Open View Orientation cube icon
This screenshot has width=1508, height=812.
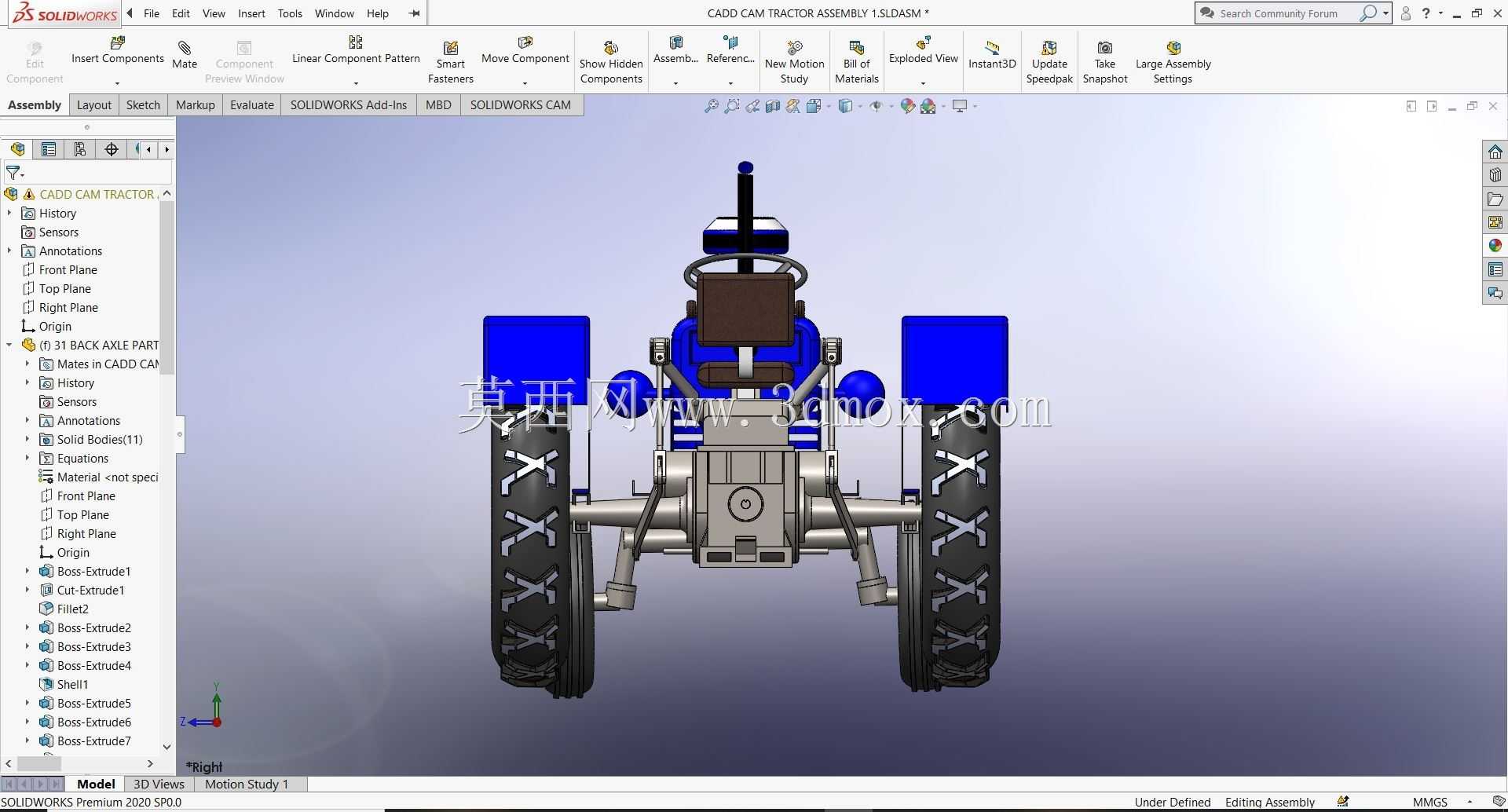814,106
